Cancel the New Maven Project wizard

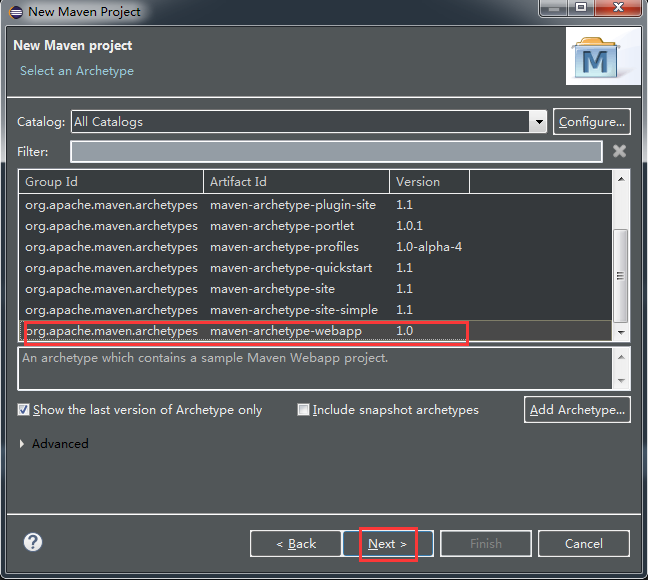(x=584, y=544)
